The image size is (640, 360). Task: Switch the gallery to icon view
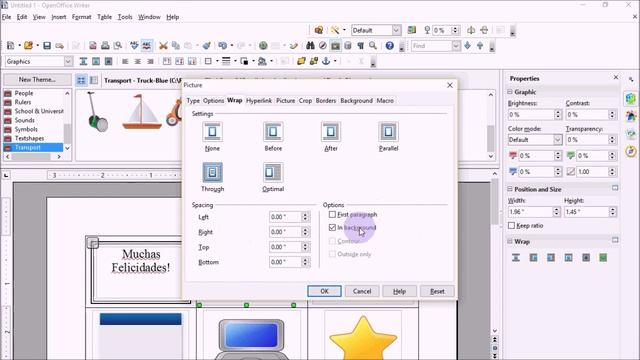pyautogui.click(x=81, y=80)
